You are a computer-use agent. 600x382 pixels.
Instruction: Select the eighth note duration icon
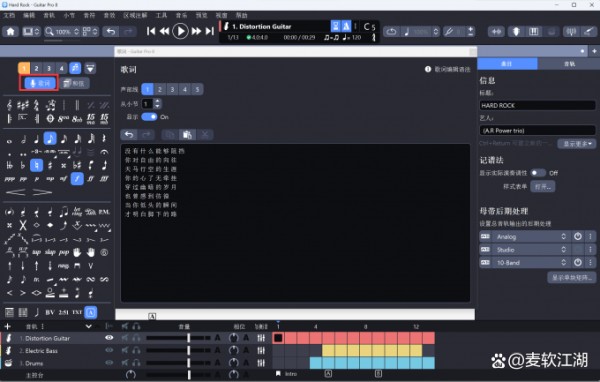pyautogui.click(x=50, y=139)
